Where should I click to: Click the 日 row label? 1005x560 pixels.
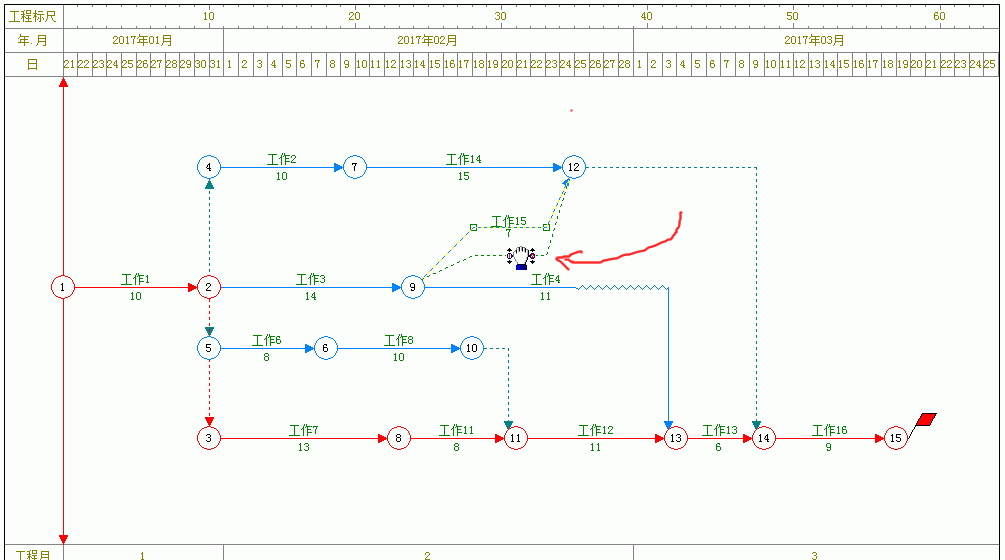[x=32, y=64]
